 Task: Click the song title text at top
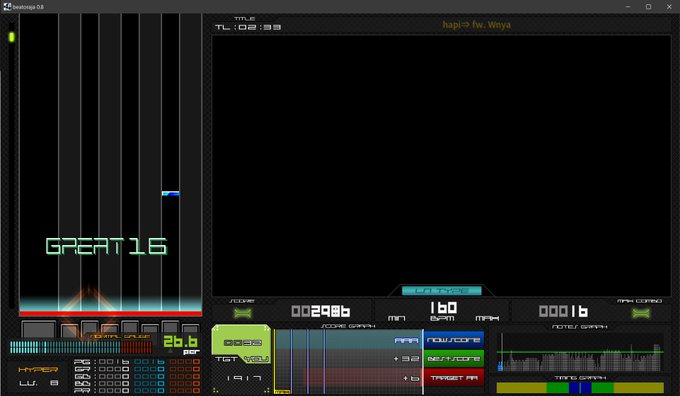pyautogui.click(x=476, y=25)
